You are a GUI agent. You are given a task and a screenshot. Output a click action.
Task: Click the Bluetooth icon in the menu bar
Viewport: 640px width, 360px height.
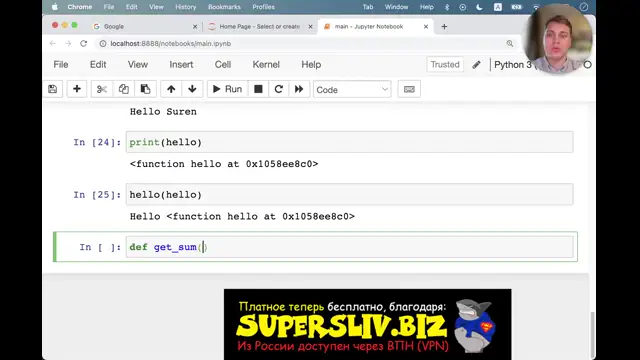pyautogui.click(x=447, y=7)
